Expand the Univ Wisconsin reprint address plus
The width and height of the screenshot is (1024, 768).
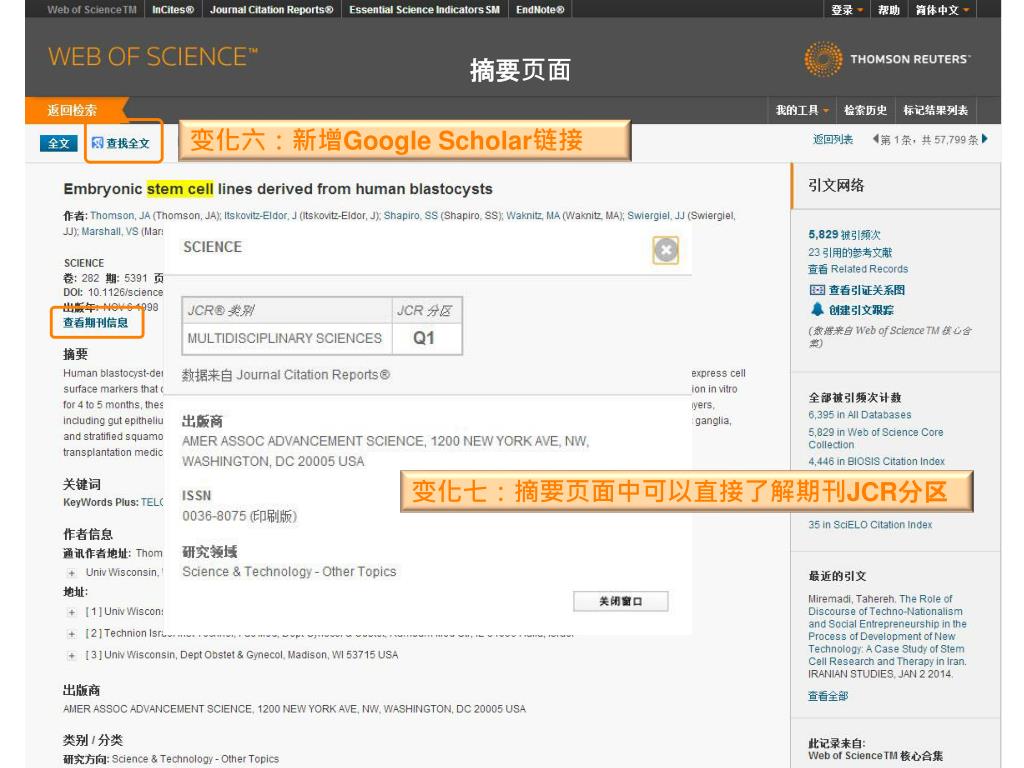[72, 573]
